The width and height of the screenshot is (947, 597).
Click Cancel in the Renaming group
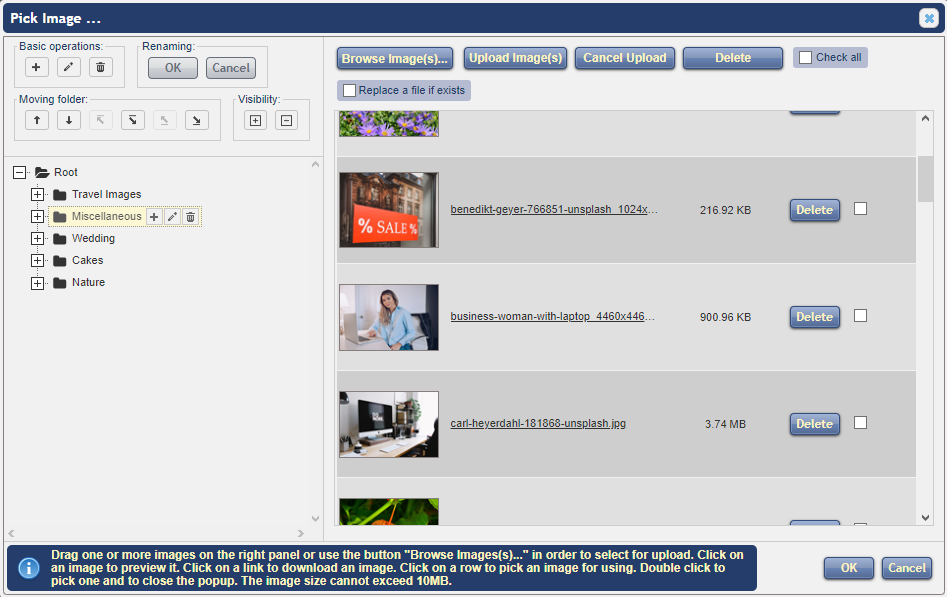coord(231,68)
